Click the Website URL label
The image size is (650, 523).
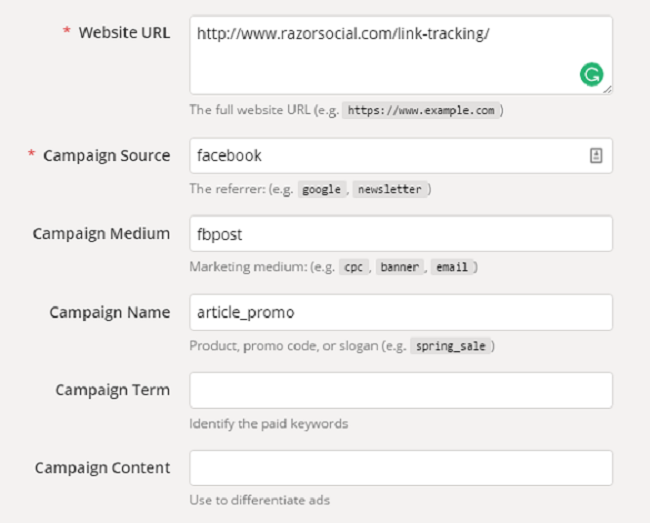(x=124, y=33)
